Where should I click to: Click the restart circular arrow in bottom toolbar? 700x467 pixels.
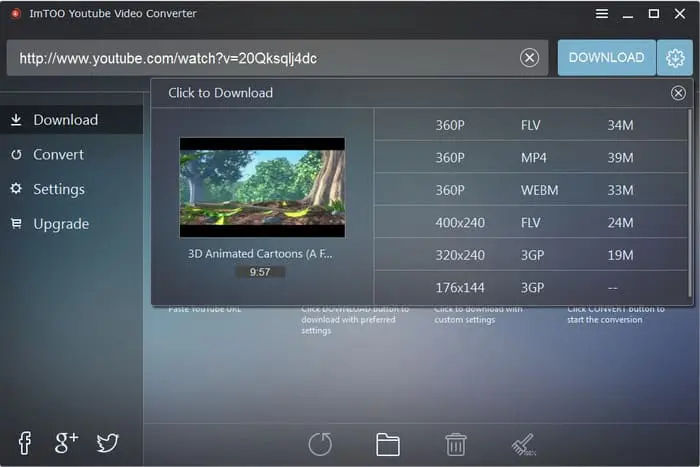320,444
